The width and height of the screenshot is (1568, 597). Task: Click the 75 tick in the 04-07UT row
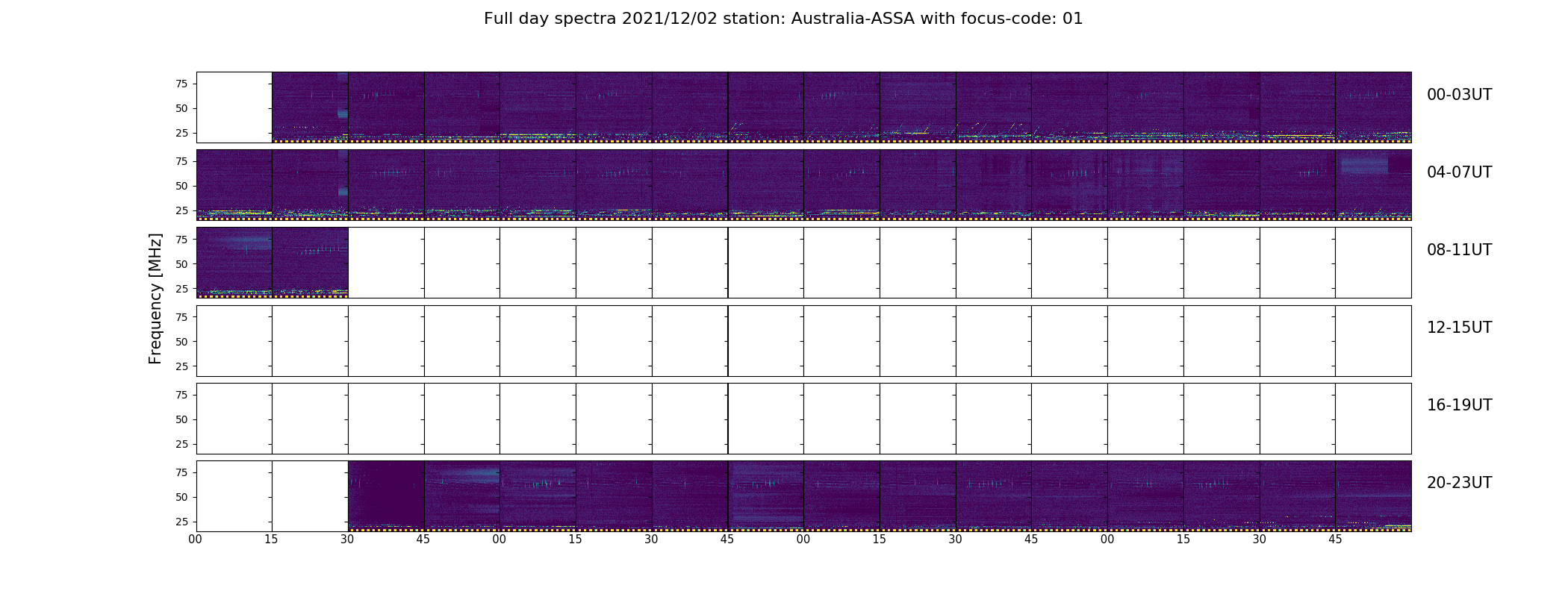(x=181, y=162)
